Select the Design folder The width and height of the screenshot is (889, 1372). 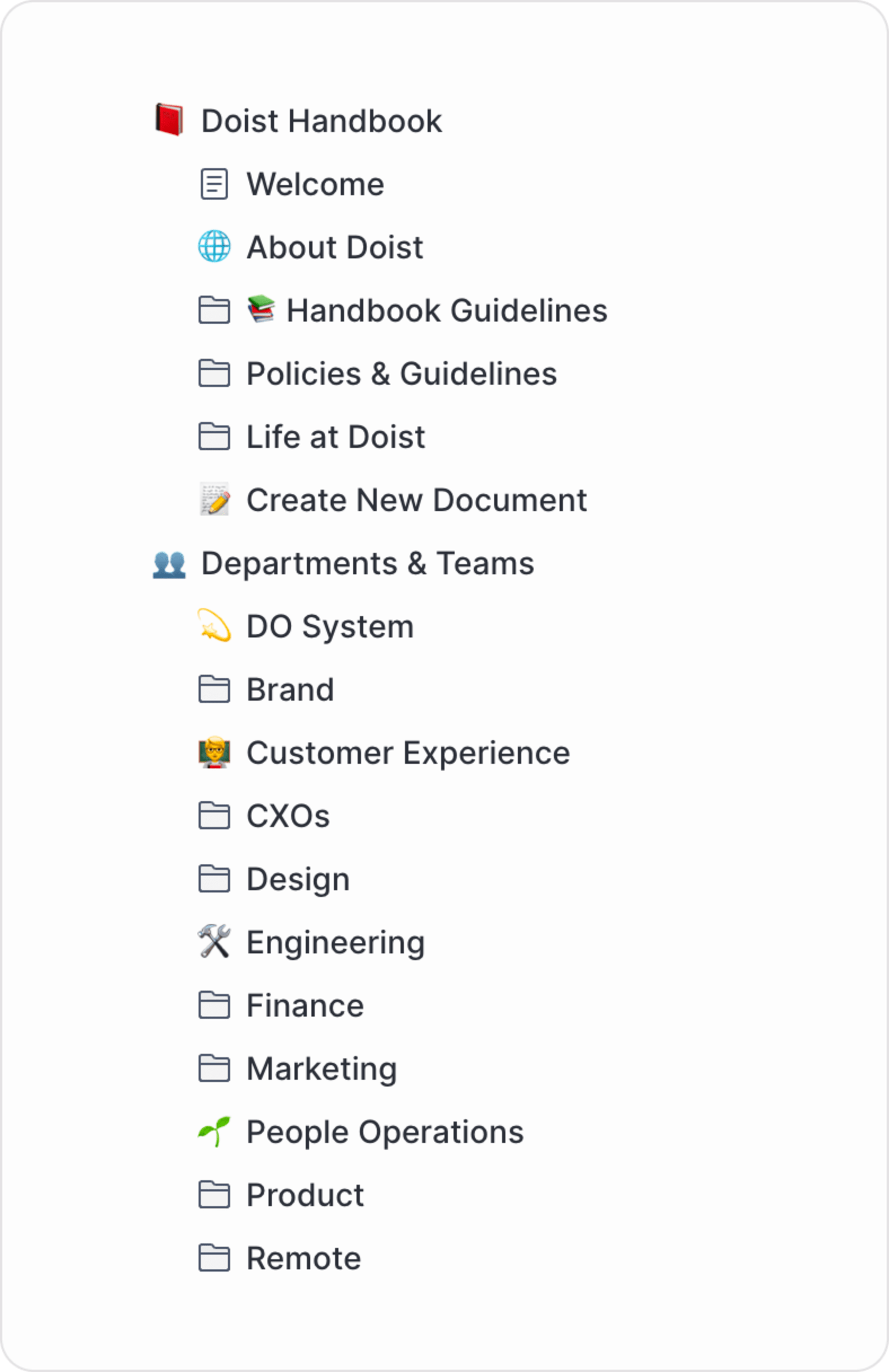(x=297, y=879)
